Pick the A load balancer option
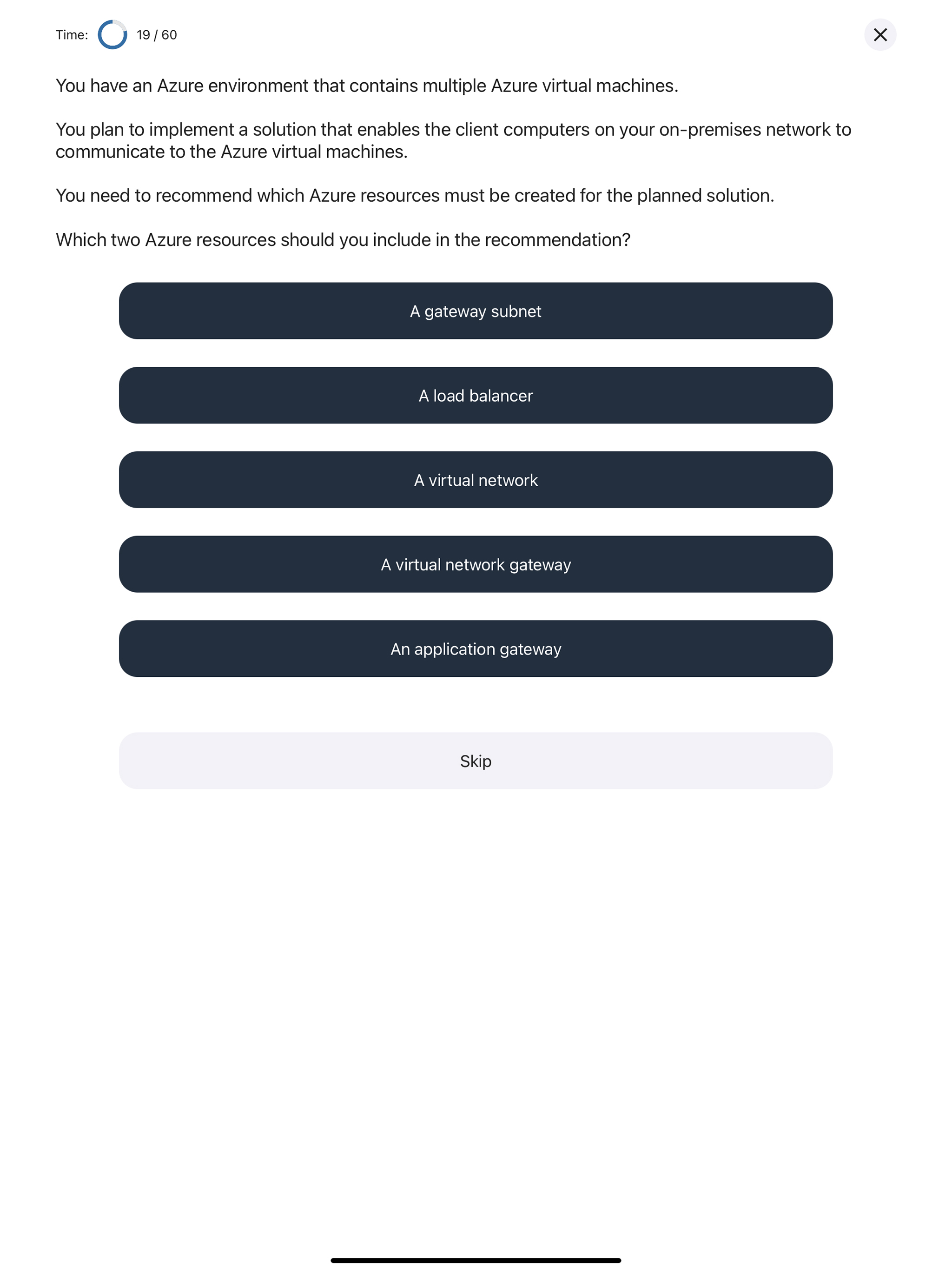Image resolution: width=952 pixels, height=1270 pixels. (x=476, y=395)
